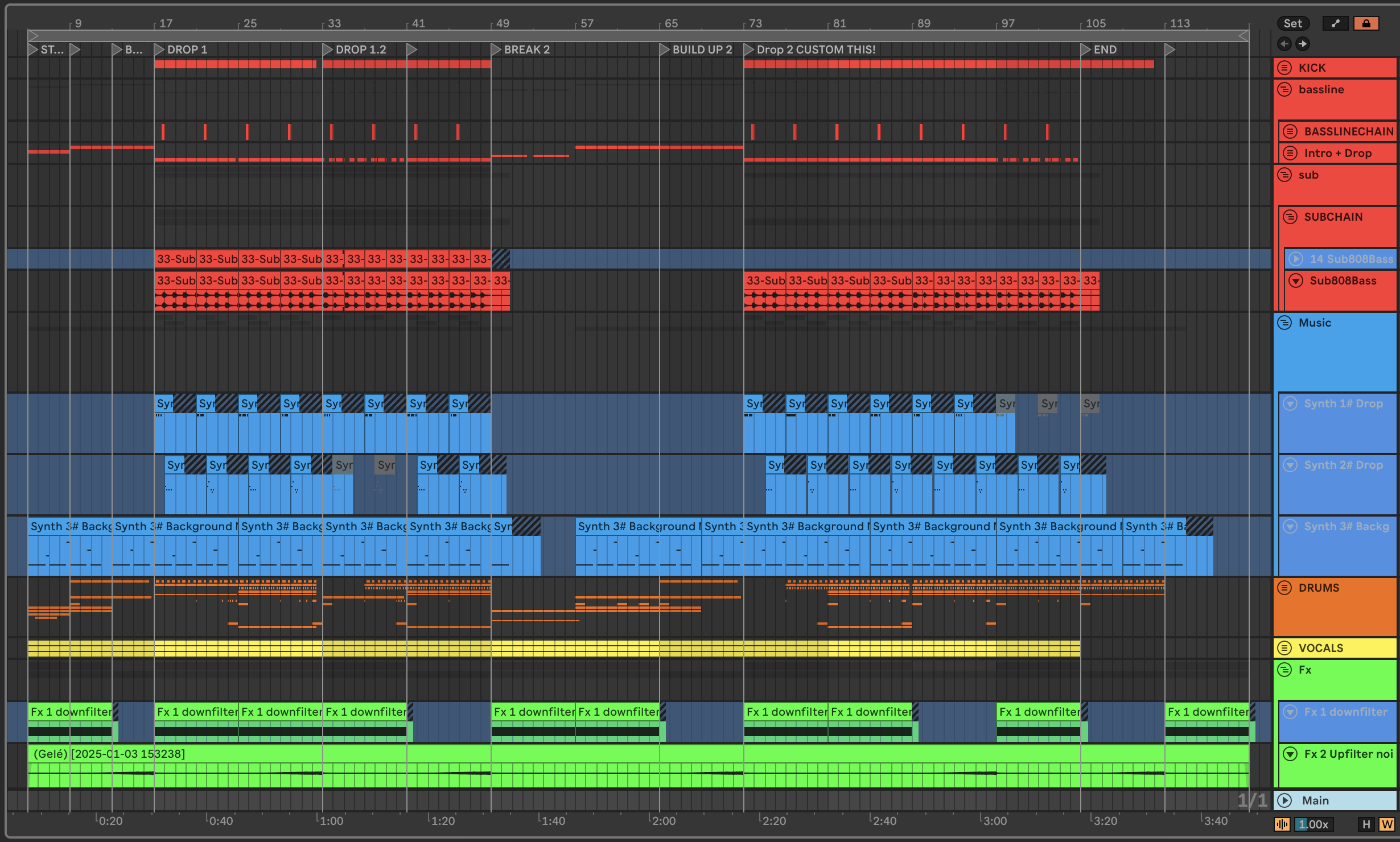Toggle the W optimize width button
This screenshot has height=842, width=1400.
(1386, 824)
